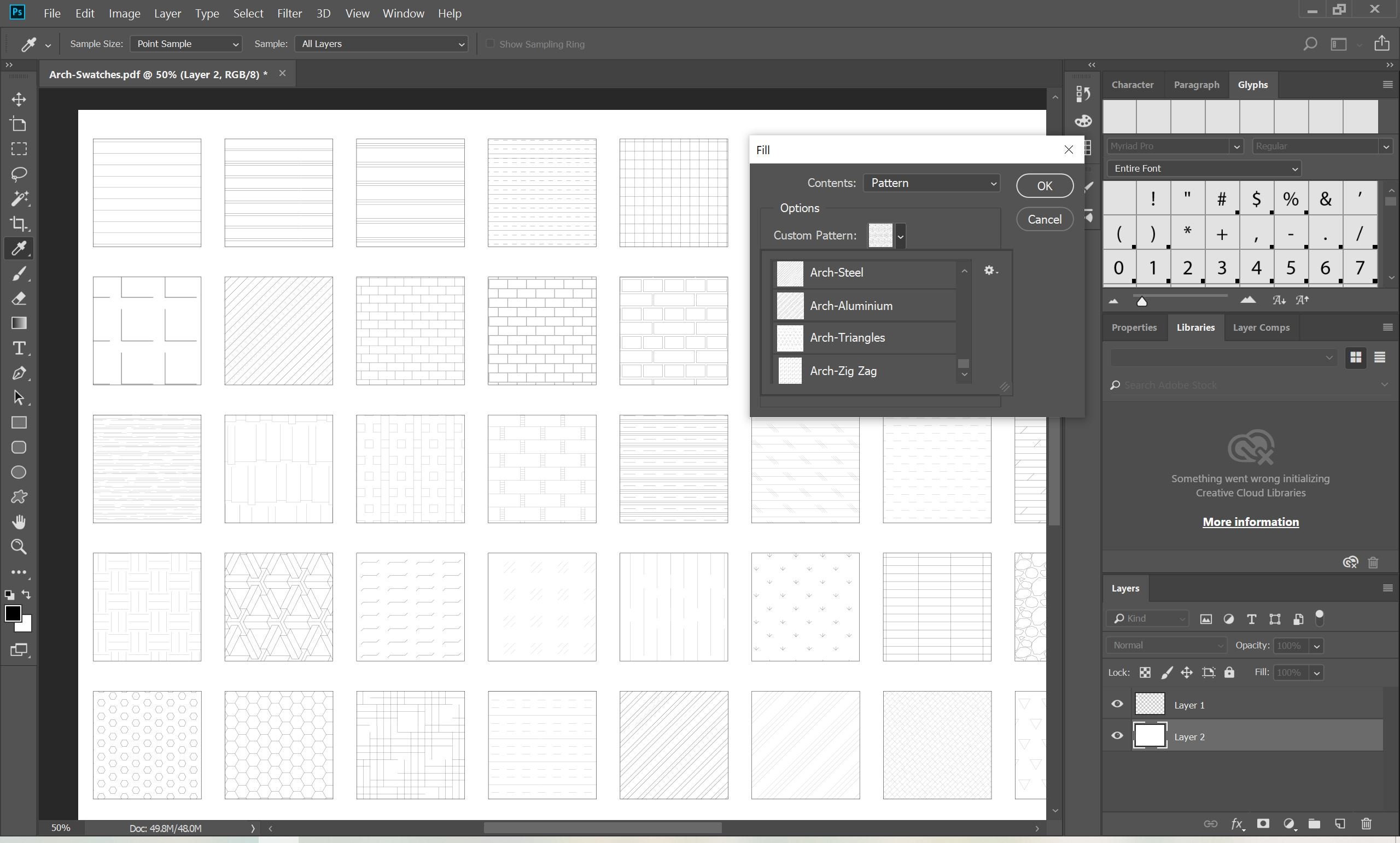Select the Zoom tool
1400x843 pixels.
coord(19,547)
